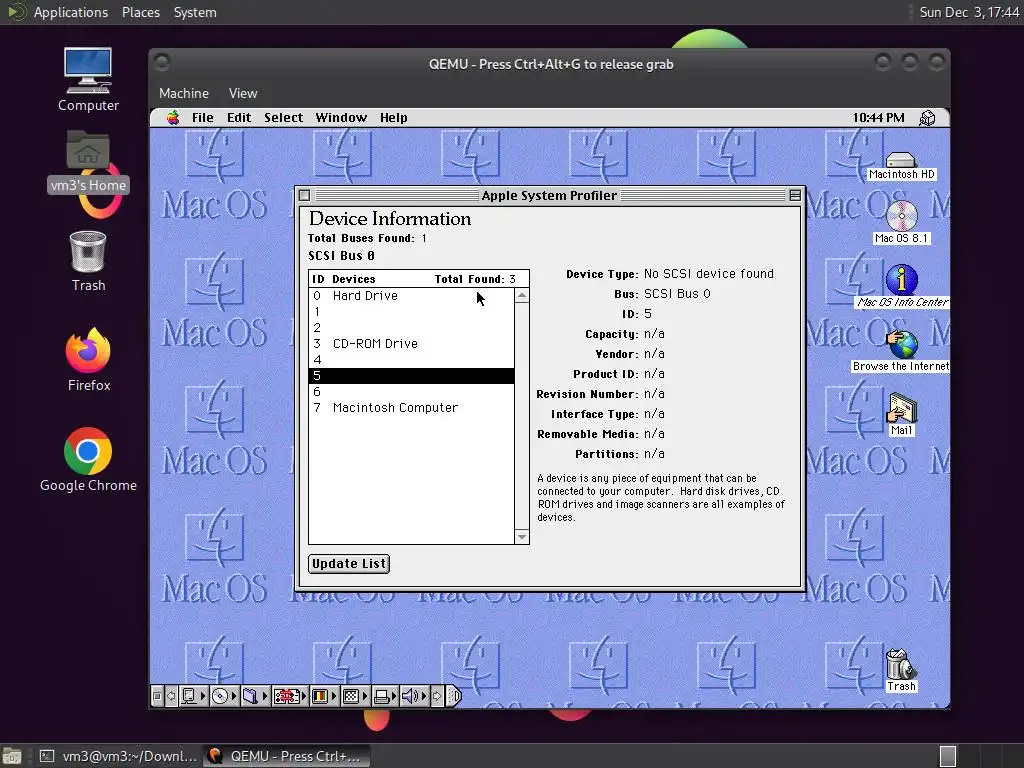Open the red Remote Access strip module

[x=289, y=696]
